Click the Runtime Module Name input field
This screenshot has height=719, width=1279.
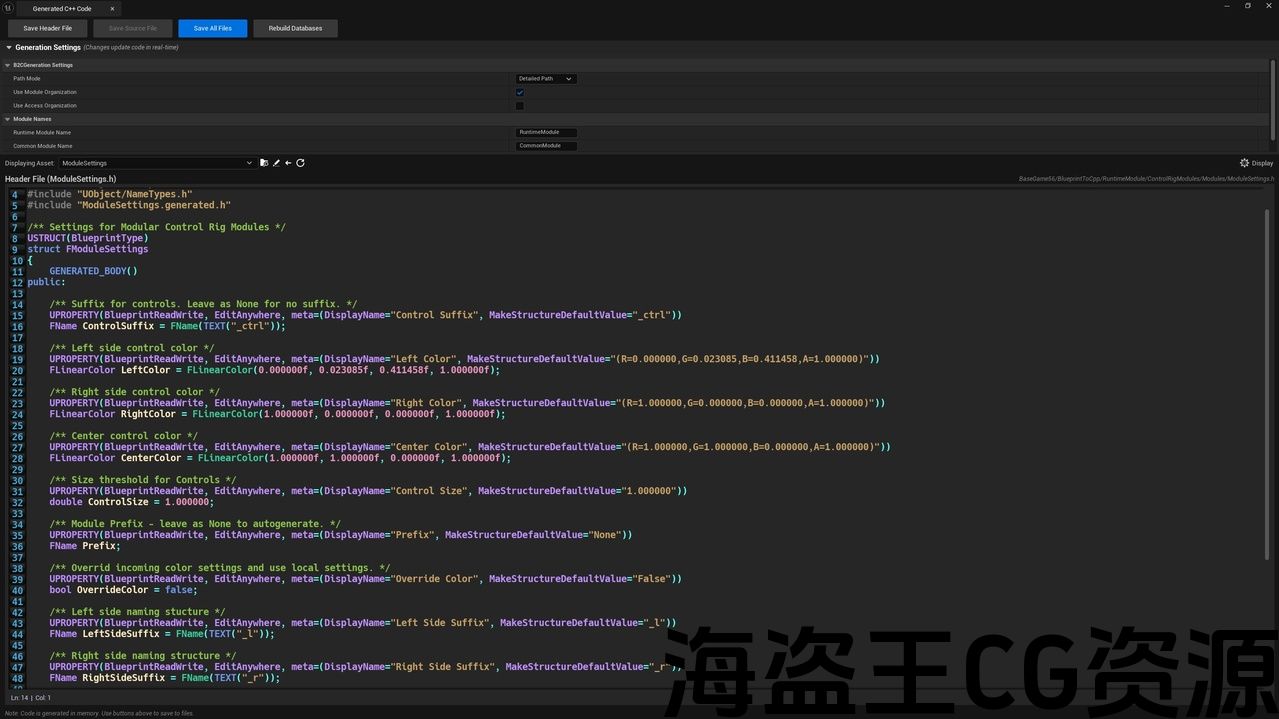[x=546, y=132]
